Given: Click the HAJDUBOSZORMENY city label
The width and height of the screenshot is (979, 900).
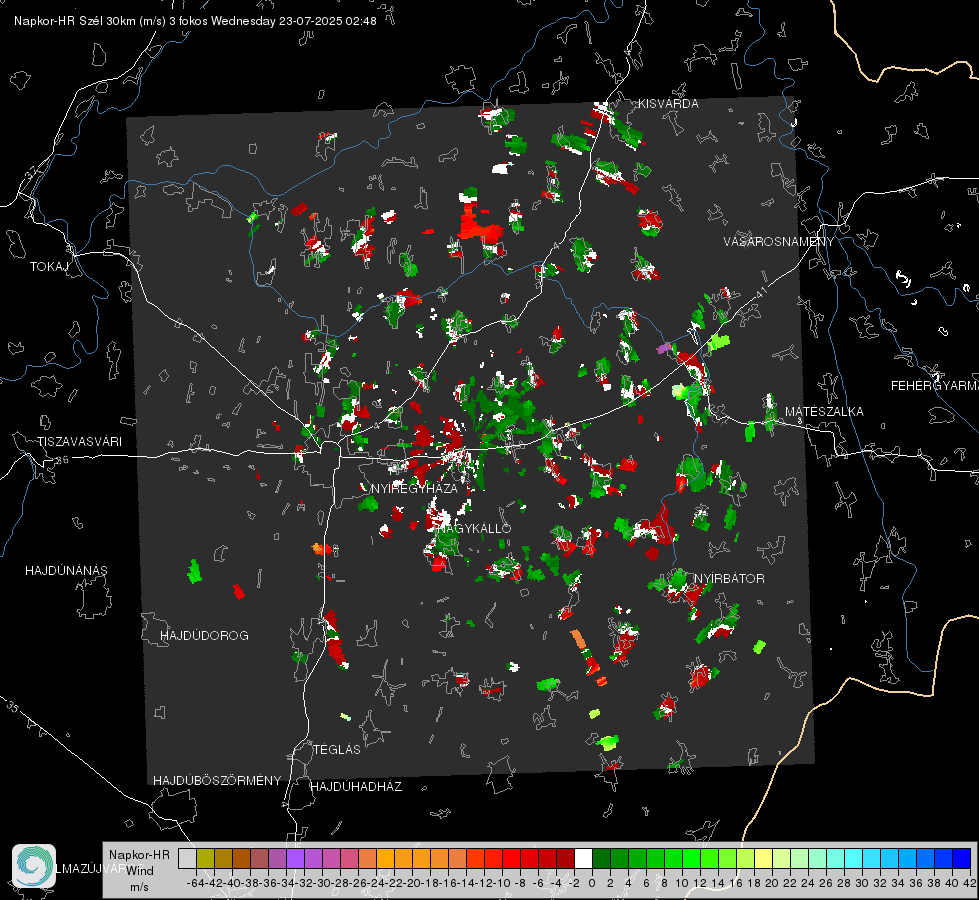Looking at the screenshot, I should pyautogui.click(x=217, y=781).
